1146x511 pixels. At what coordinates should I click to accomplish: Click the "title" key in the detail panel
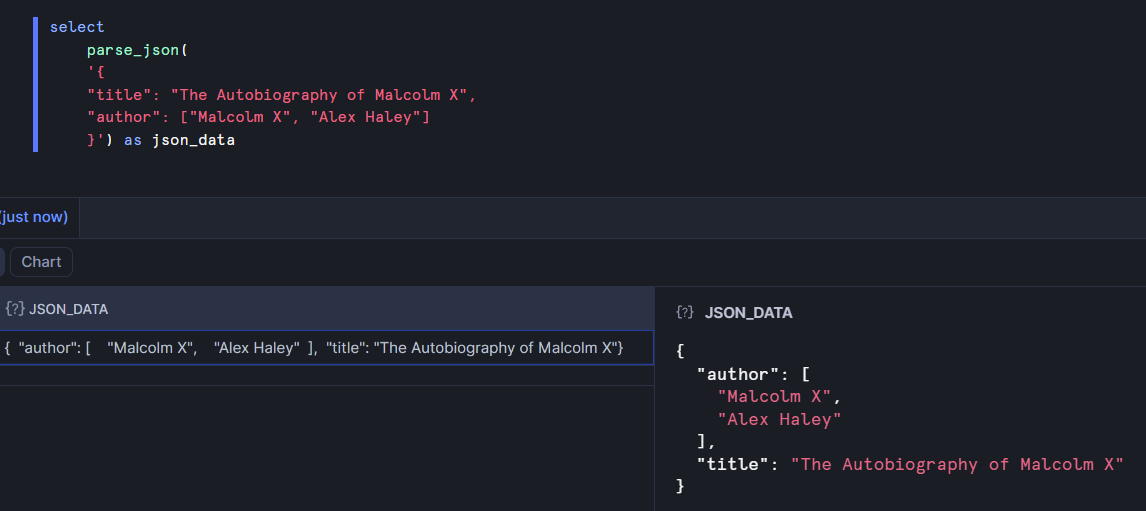[734, 464]
